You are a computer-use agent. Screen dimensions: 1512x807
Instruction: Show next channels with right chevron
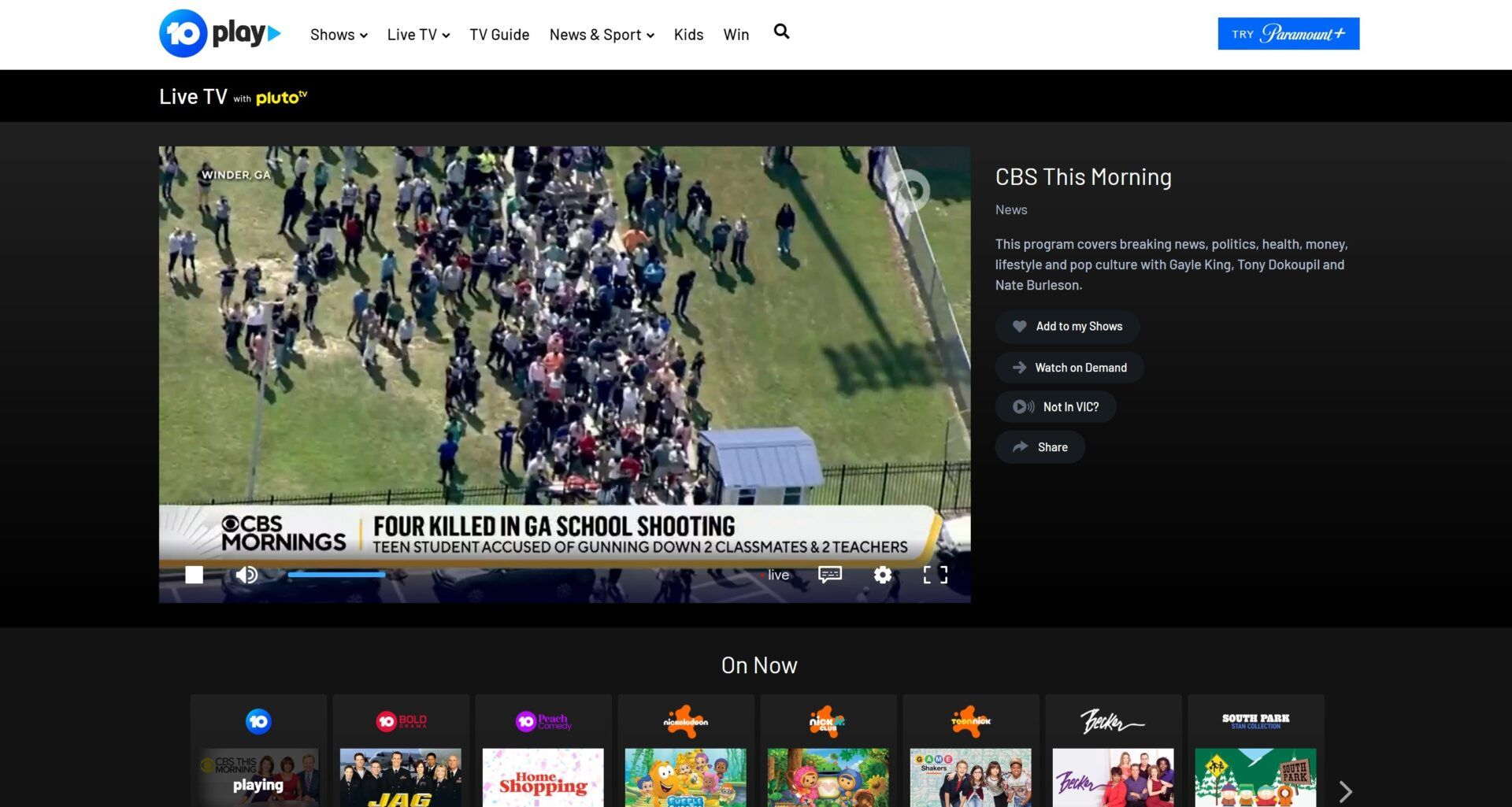[1345, 791]
